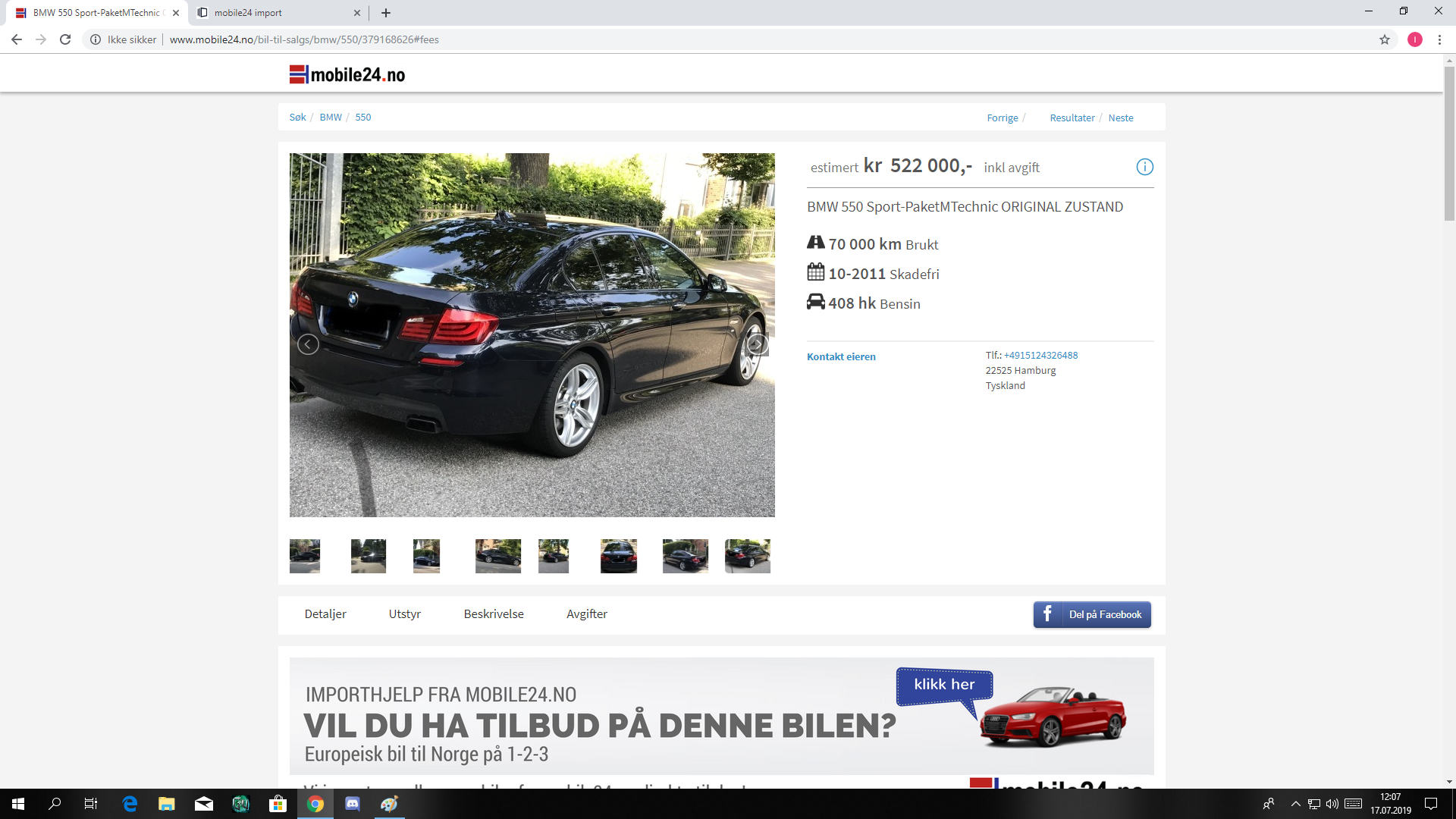The height and width of the screenshot is (819, 1456).
Task: Show previous car photo arrow
Action: (308, 344)
